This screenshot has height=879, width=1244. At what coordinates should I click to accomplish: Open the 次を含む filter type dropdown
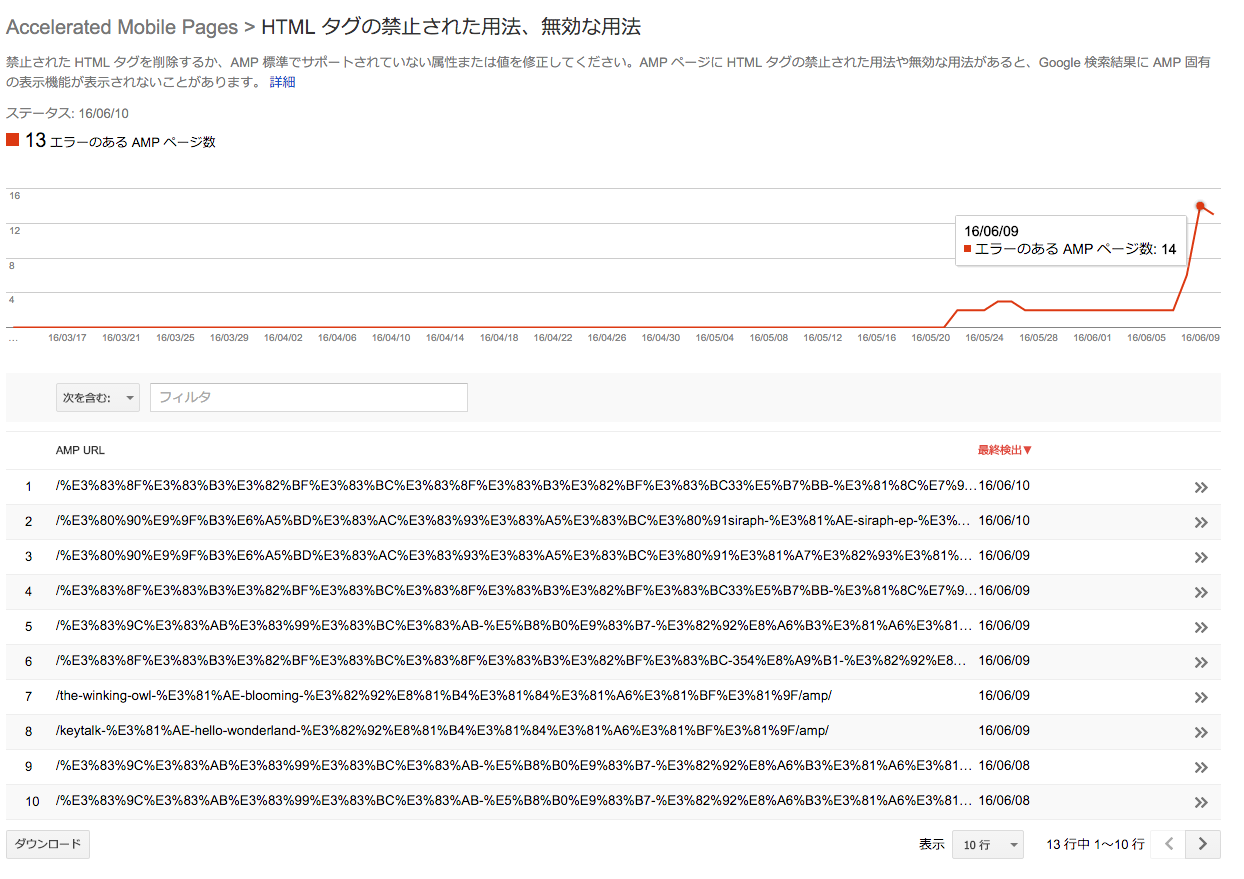(x=98, y=398)
